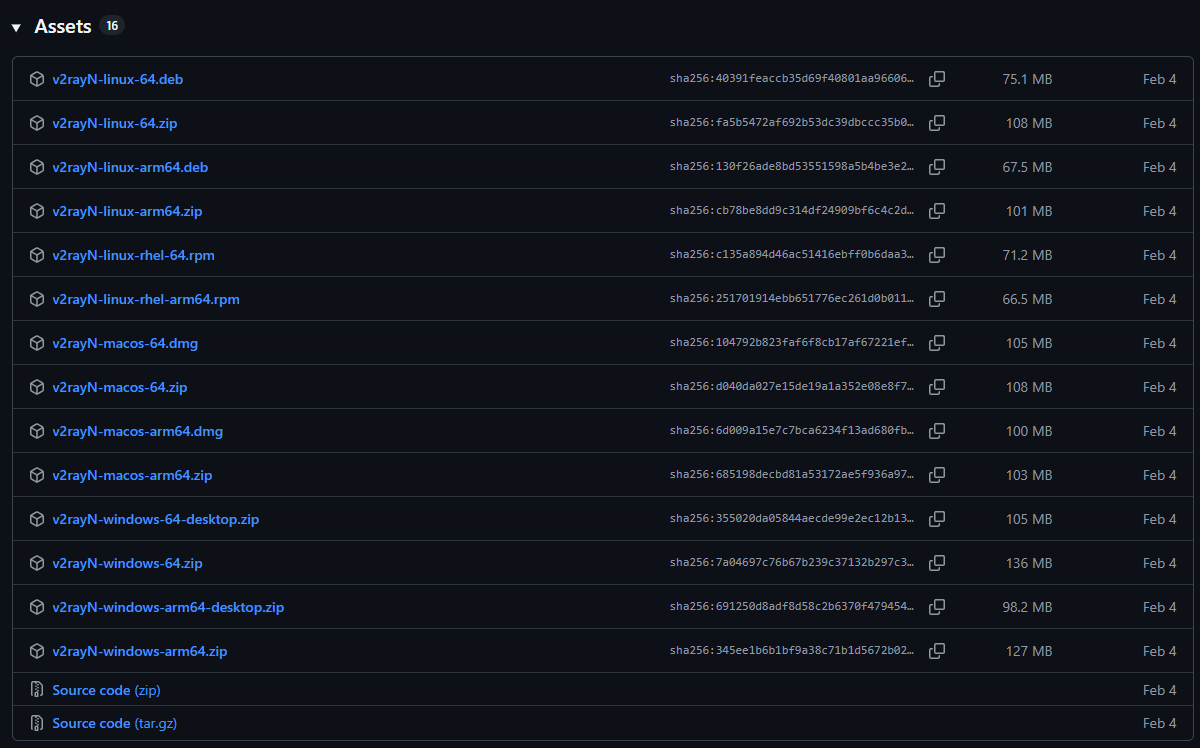Click the assets count badge 16
The width and height of the screenshot is (1200, 748).
[x=112, y=26]
